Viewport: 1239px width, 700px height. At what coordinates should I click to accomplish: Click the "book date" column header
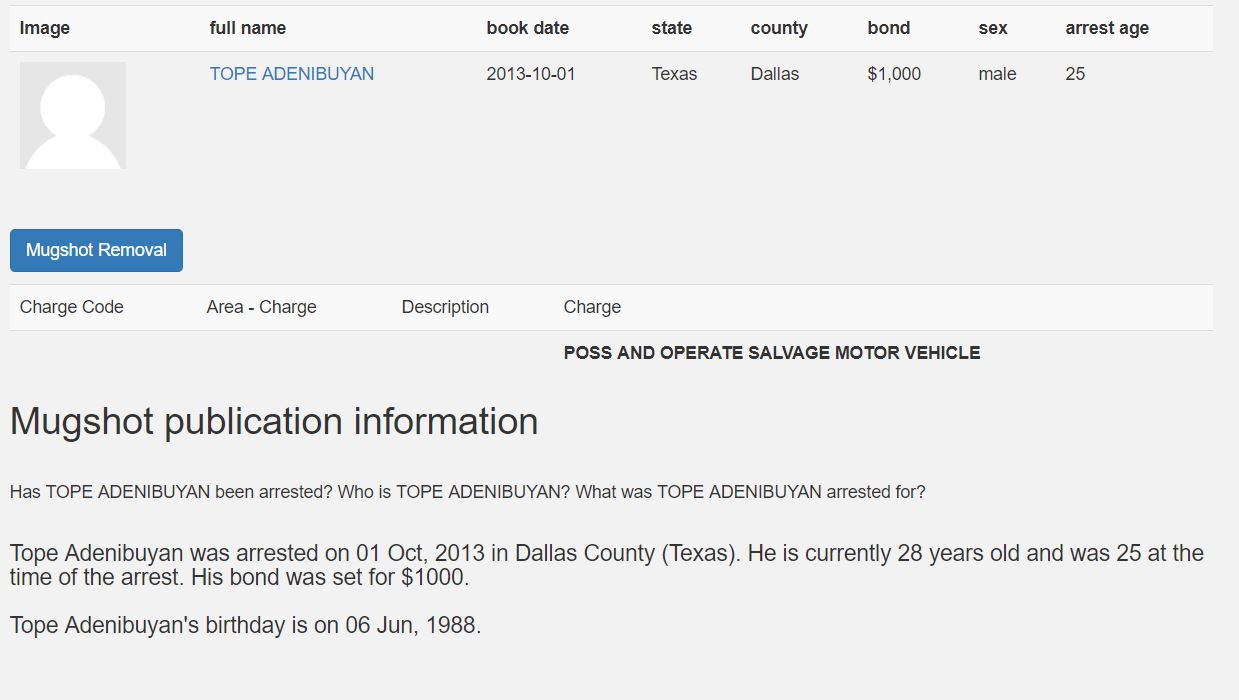point(527,28)
